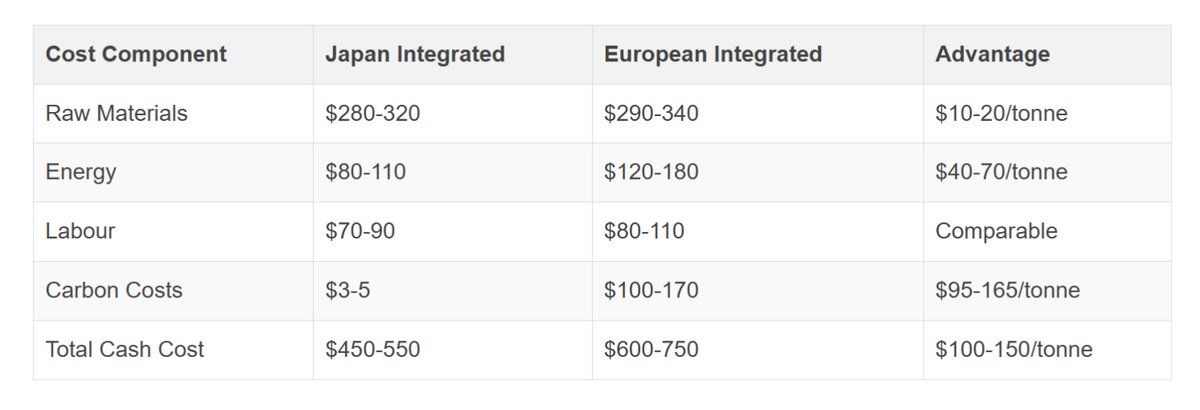The width and height of the screenshot is (1200, 410).
Task: Click the Comparable advantage cell
Action: pos(996,231)
